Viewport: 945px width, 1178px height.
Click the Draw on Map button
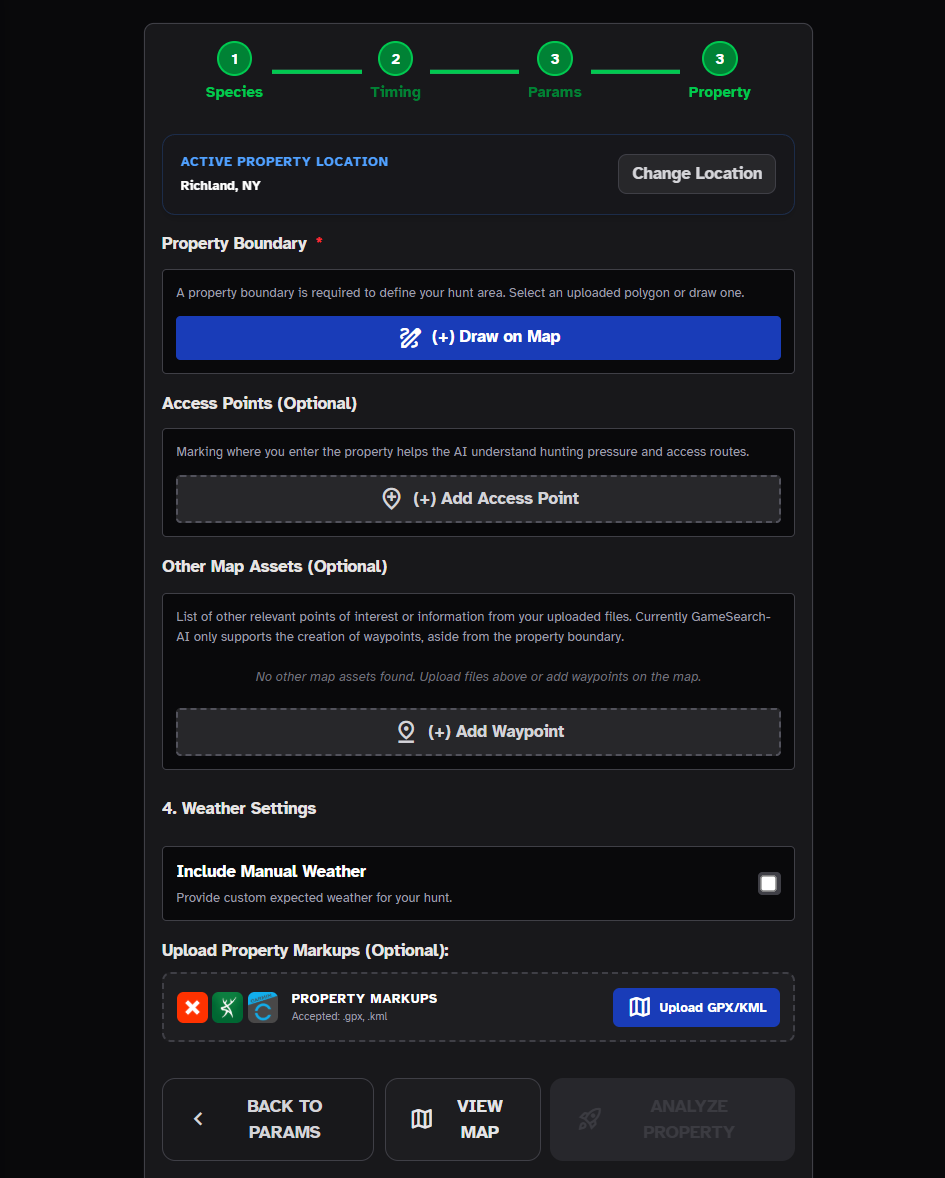pyautogui.click(x=479, y=337)
